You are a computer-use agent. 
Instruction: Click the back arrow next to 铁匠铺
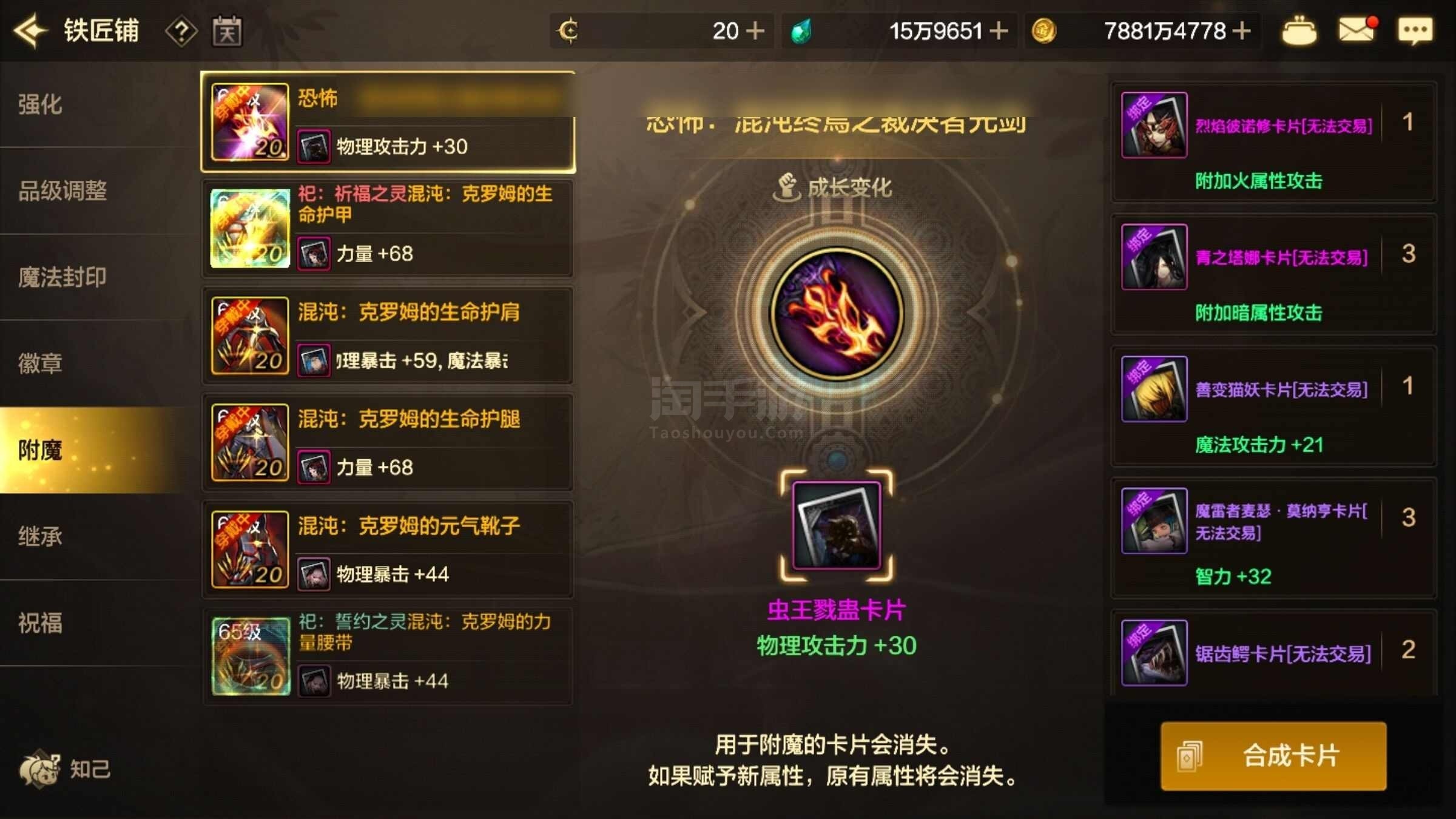click(30, 30)
